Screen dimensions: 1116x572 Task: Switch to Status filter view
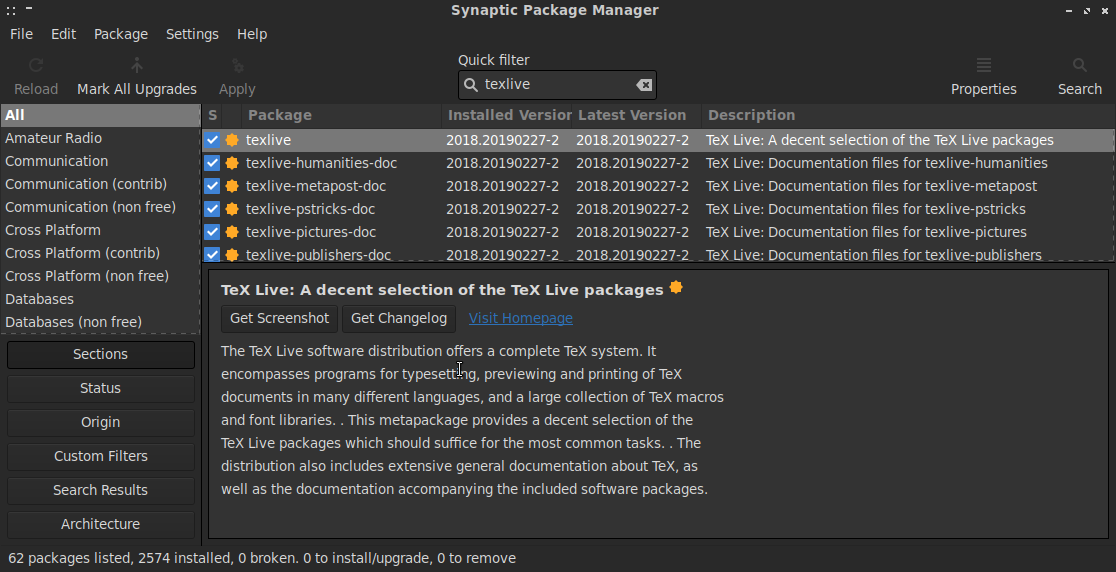(x=100, y=388)
